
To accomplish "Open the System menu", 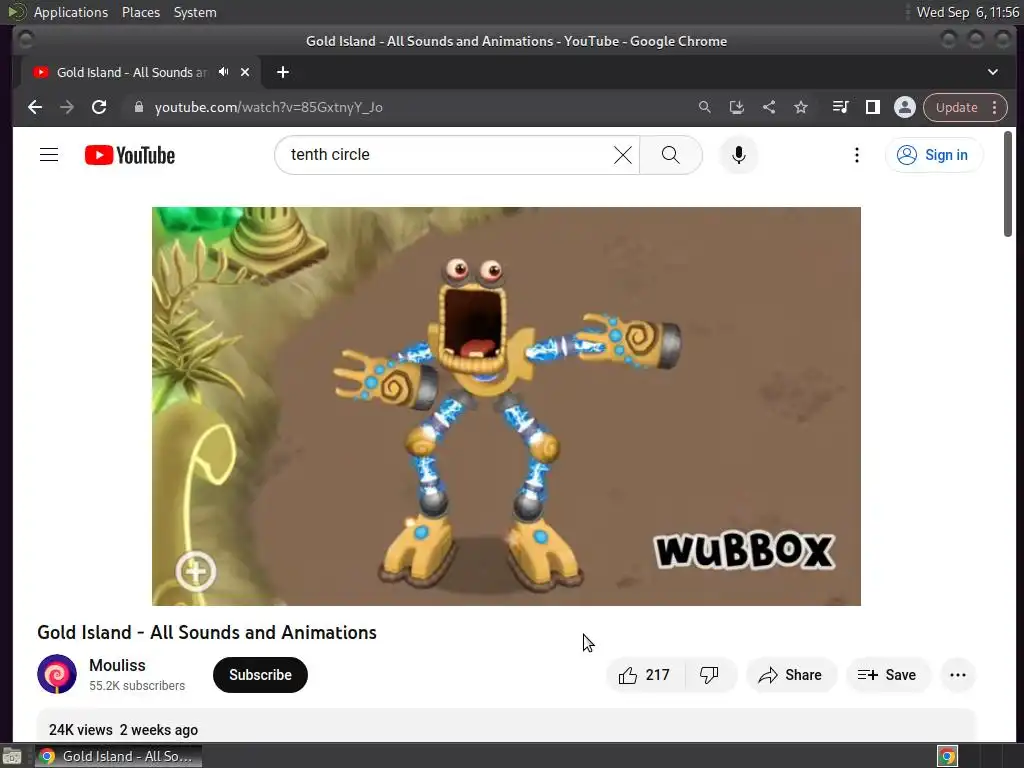I will [x=195, y=12].
